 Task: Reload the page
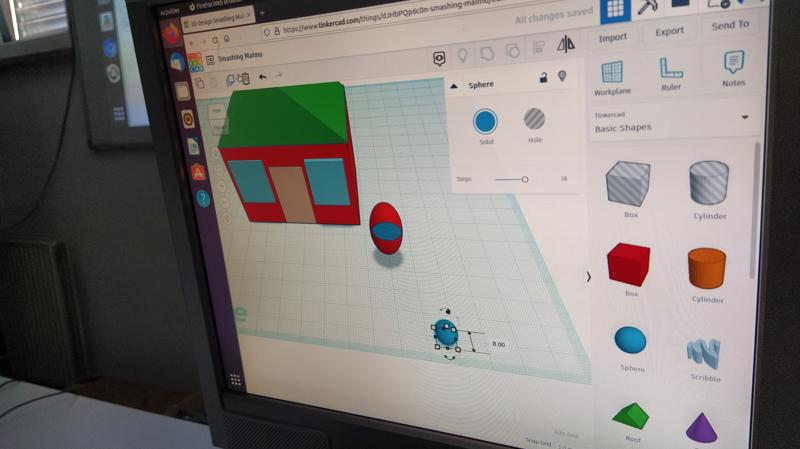[214, 40]
